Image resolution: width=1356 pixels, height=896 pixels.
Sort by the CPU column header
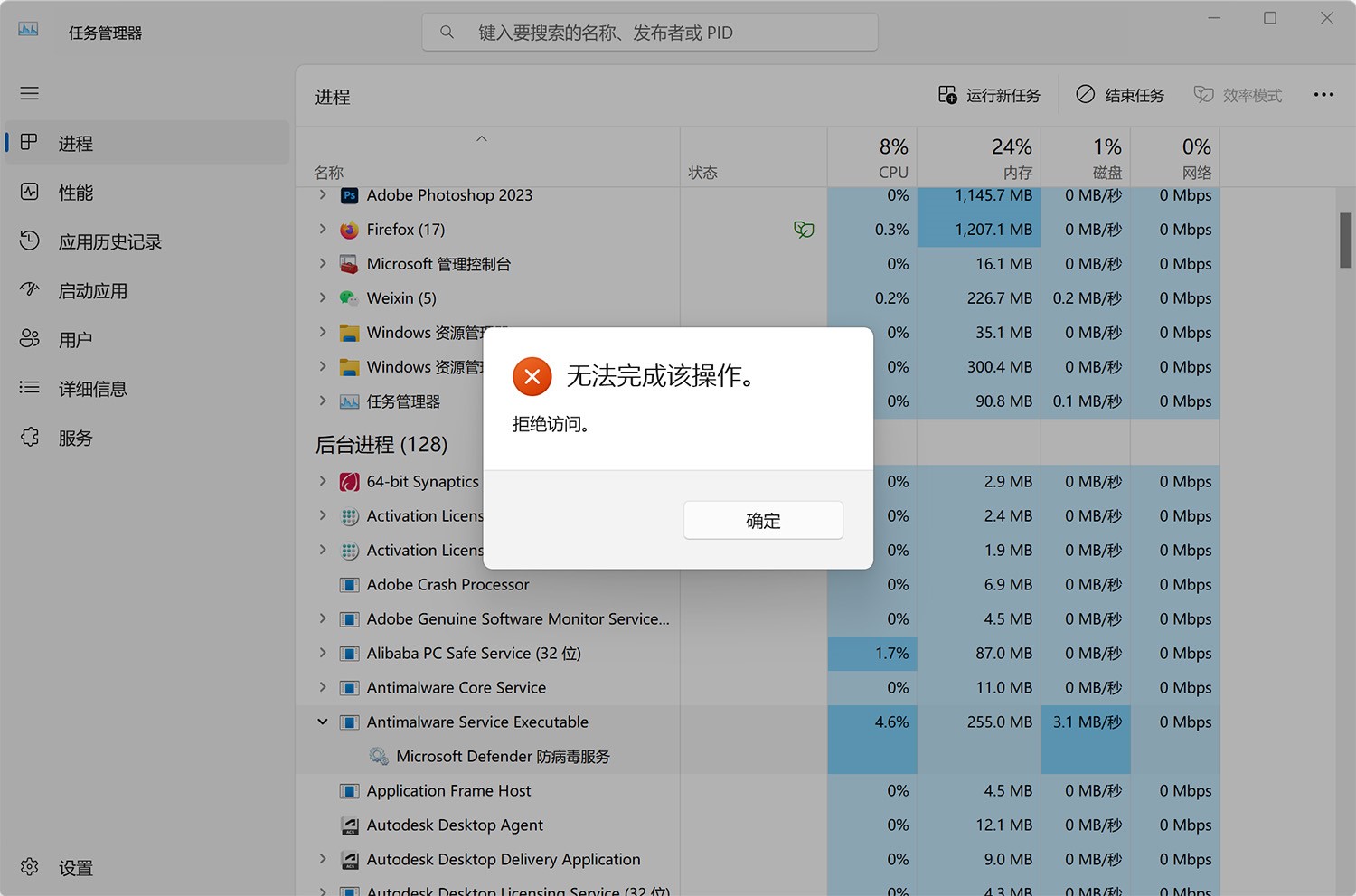[872, 157]
